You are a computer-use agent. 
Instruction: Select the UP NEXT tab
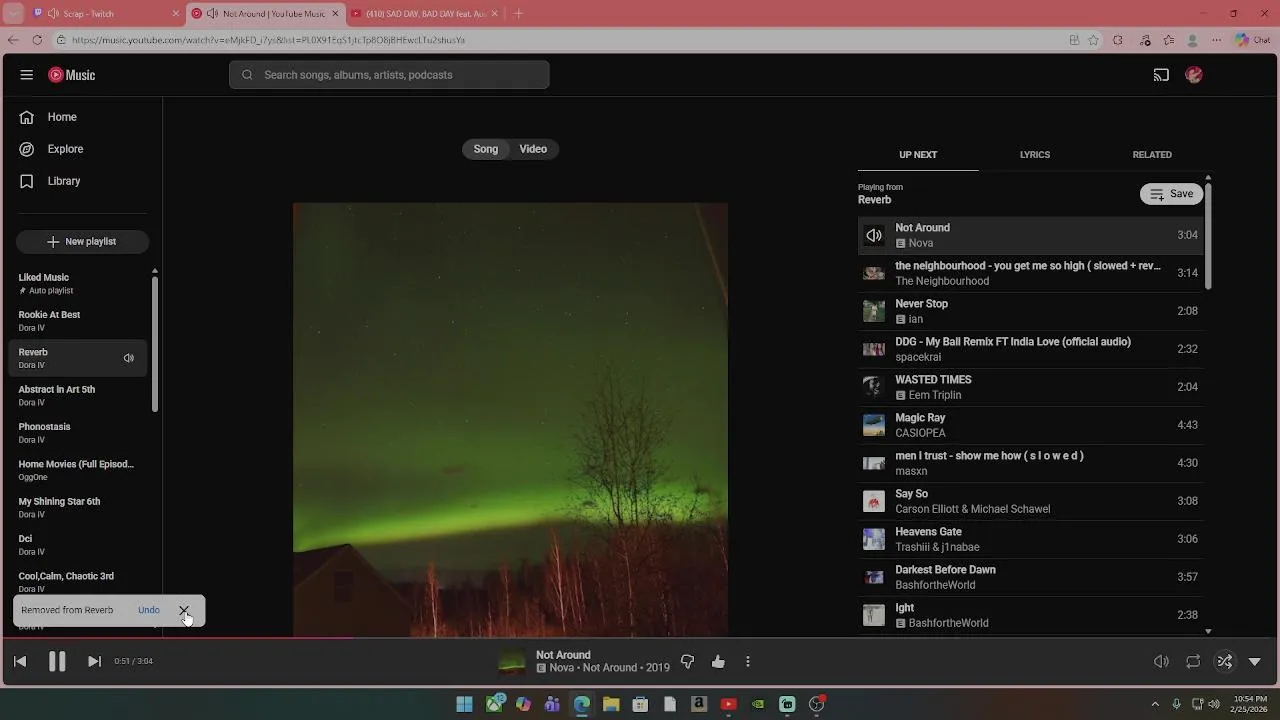coord(918,155)
